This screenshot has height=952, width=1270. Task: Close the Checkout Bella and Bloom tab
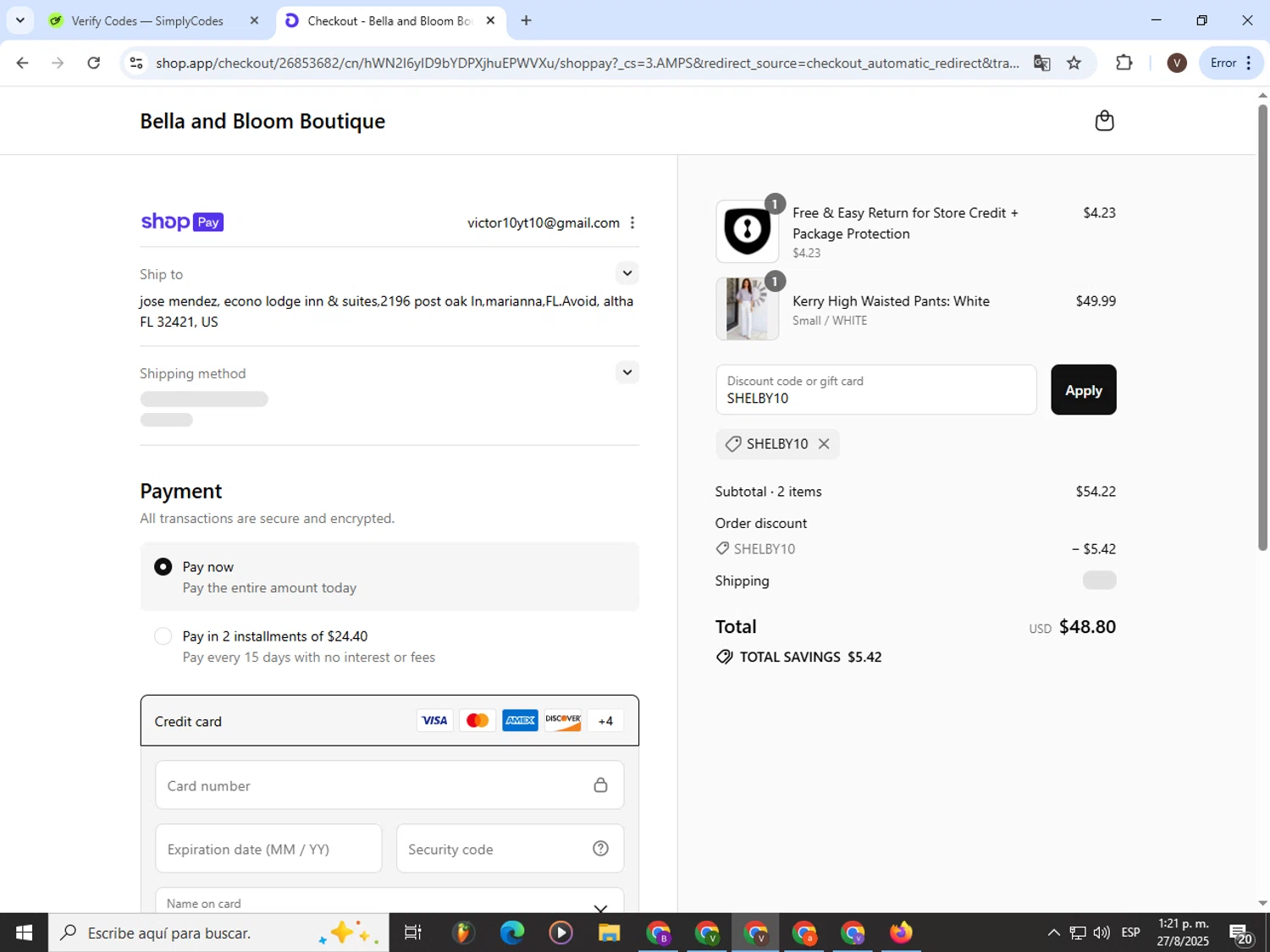[x=490, y=20]
